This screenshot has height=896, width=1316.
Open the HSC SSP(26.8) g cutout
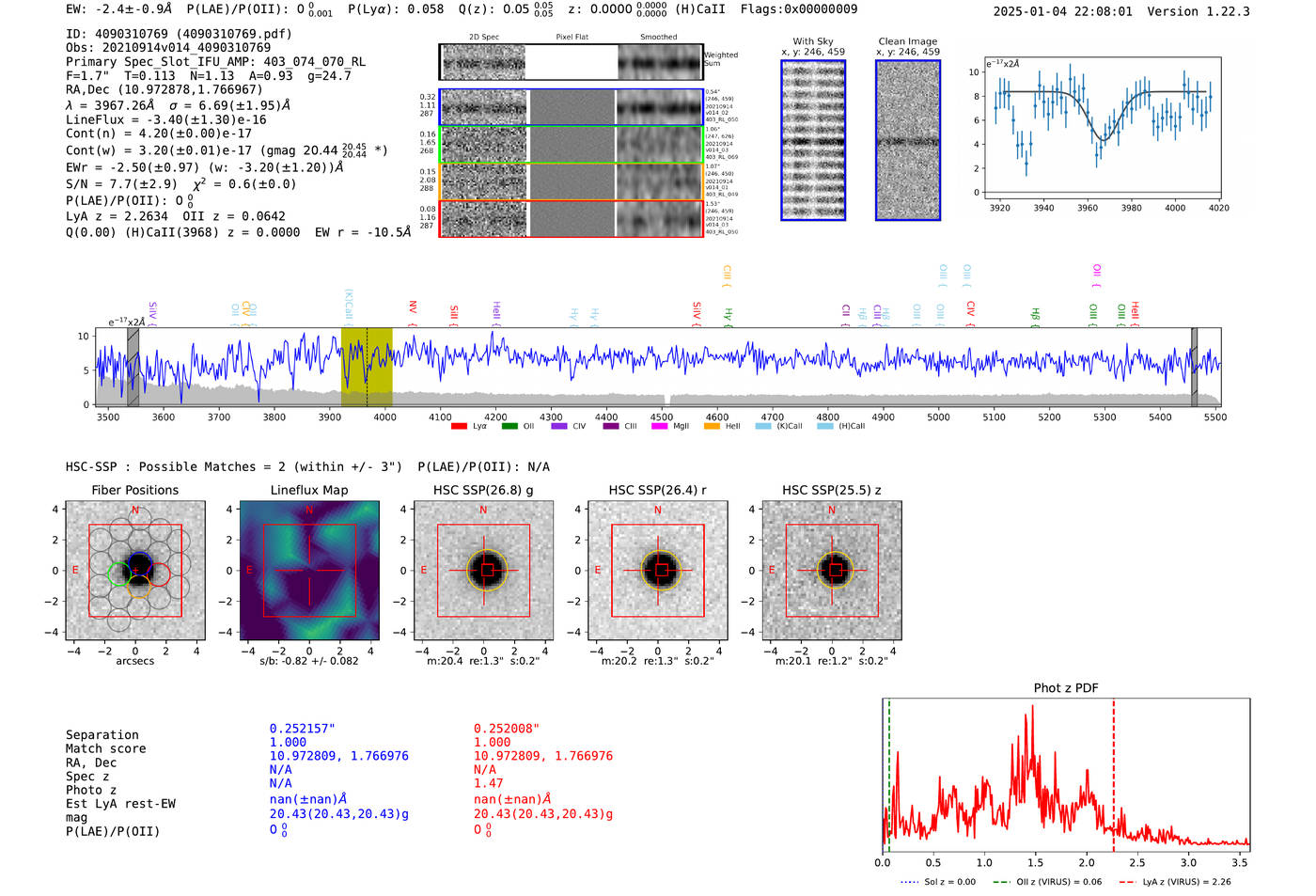tap(483, 570)
